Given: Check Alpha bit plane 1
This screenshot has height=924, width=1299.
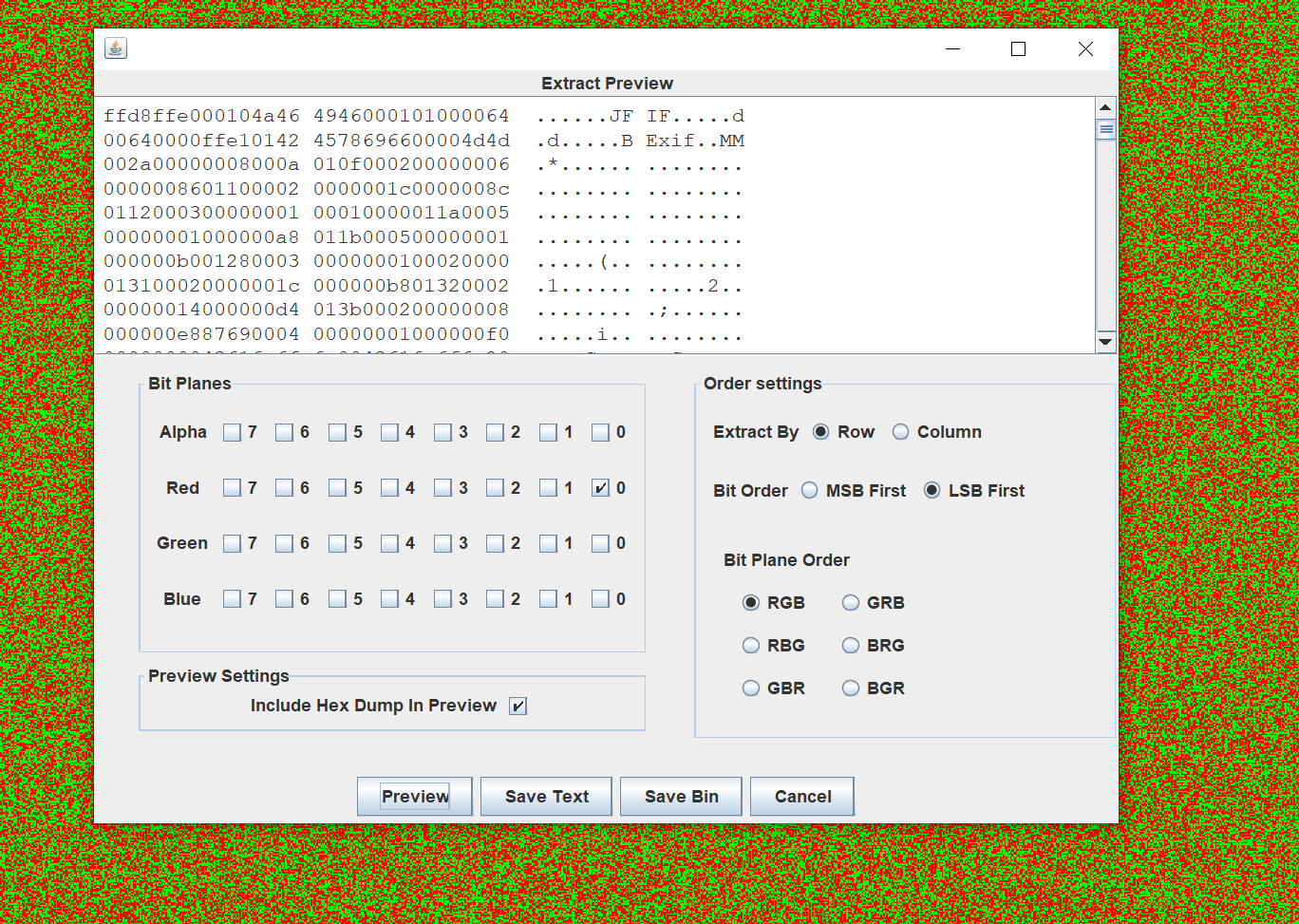Looking at the screenshot, I should 548,433.
